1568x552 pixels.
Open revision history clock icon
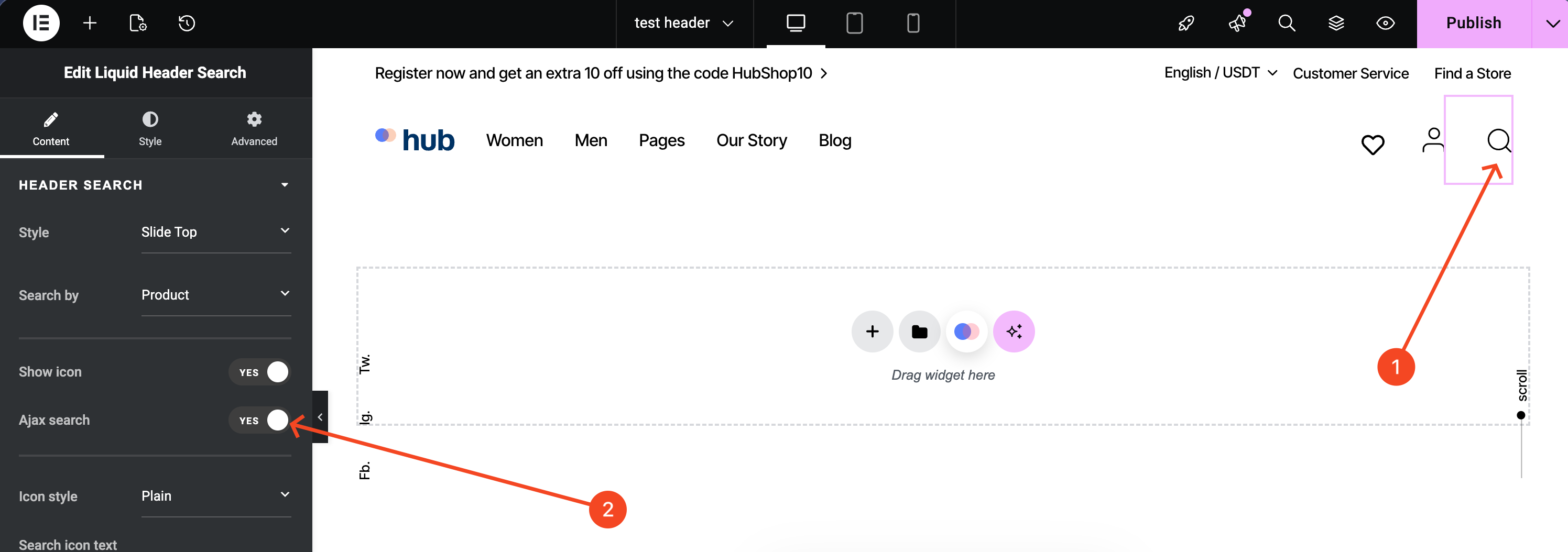click(x=187, y=23)
